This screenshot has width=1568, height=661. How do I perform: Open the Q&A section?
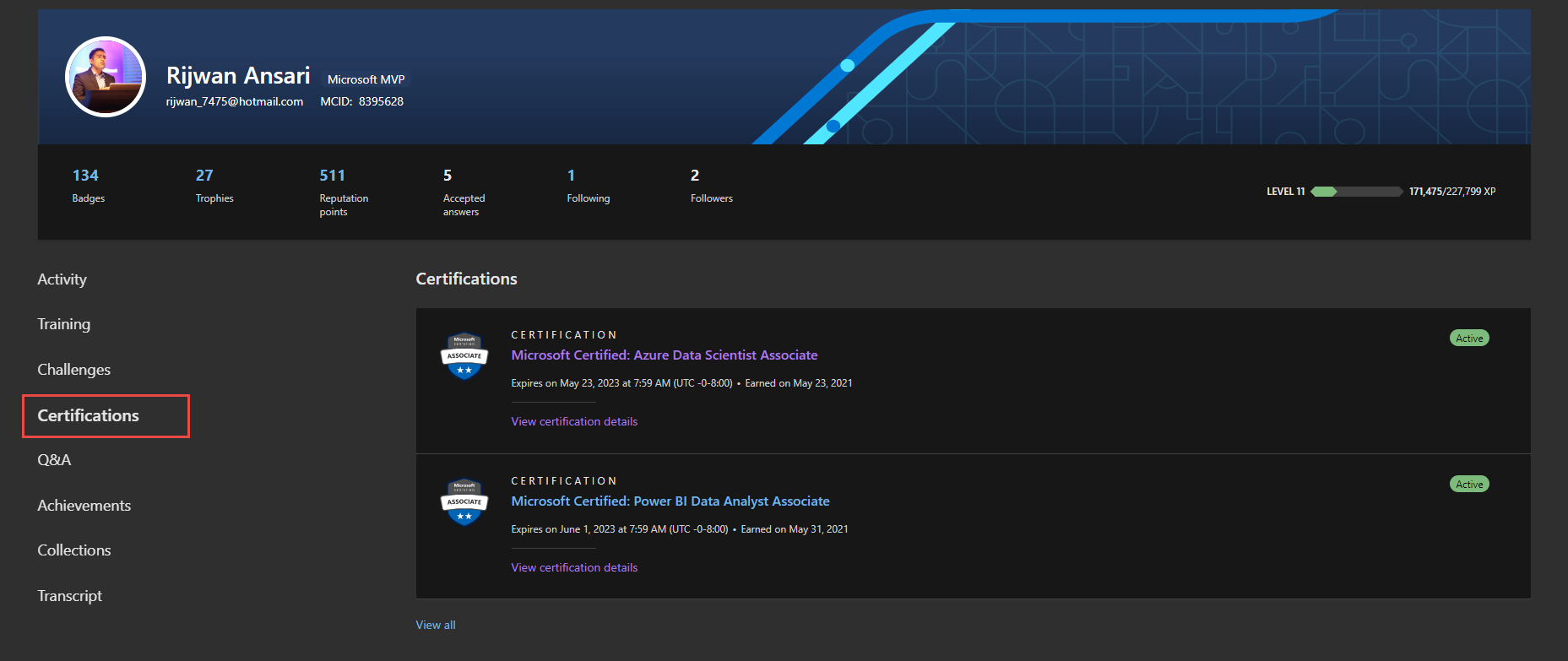point(54,460)
